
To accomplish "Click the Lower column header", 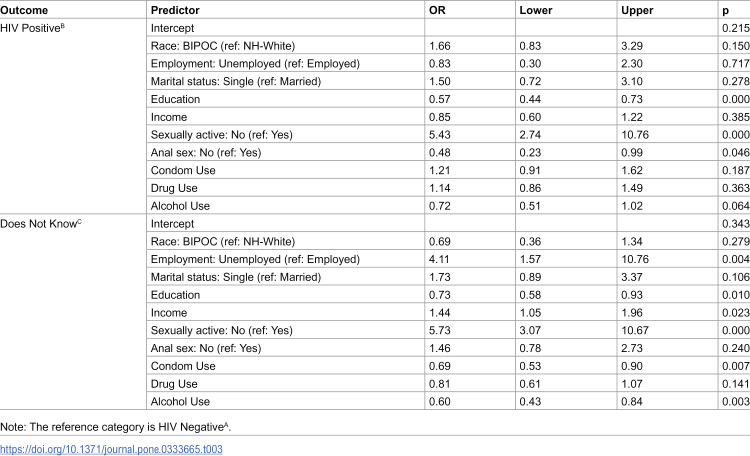I will point(536,10).
